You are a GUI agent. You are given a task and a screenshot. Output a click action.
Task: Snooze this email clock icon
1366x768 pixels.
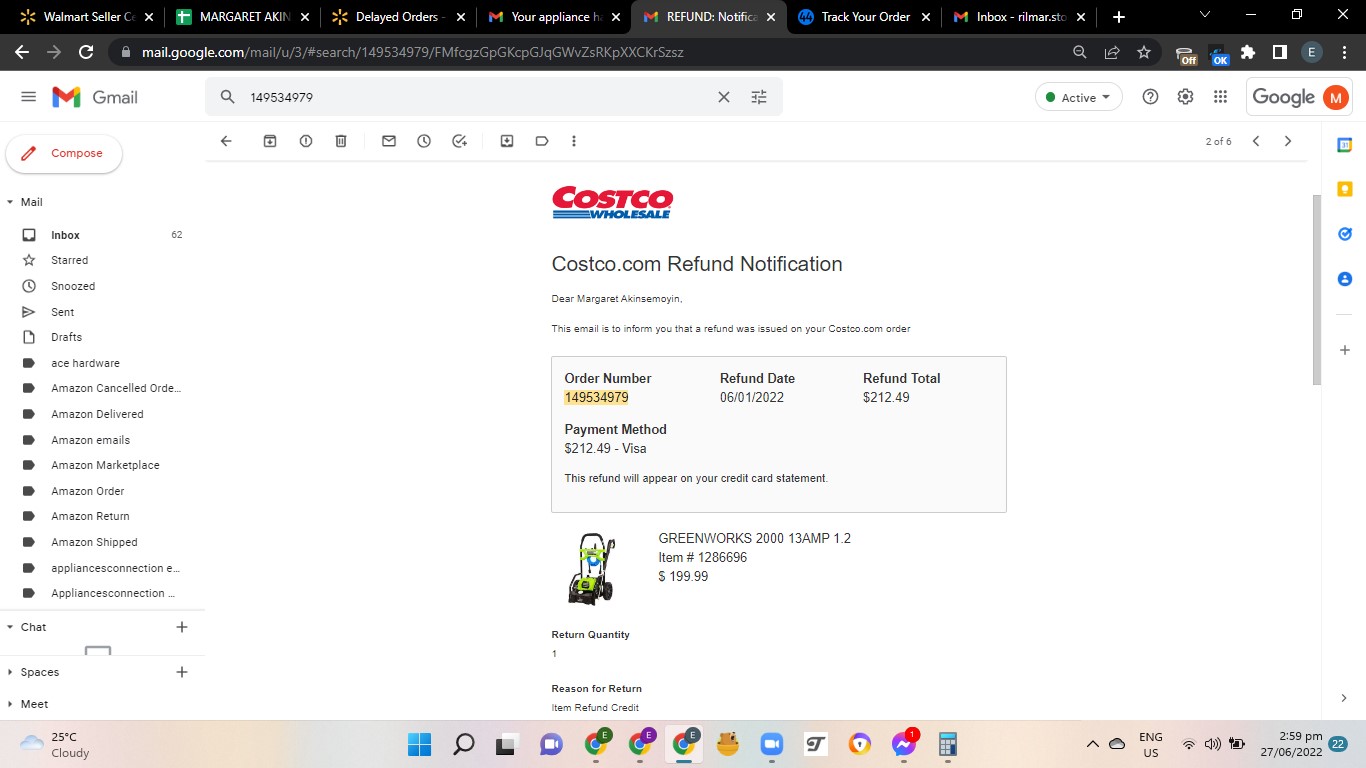(424, 141)
